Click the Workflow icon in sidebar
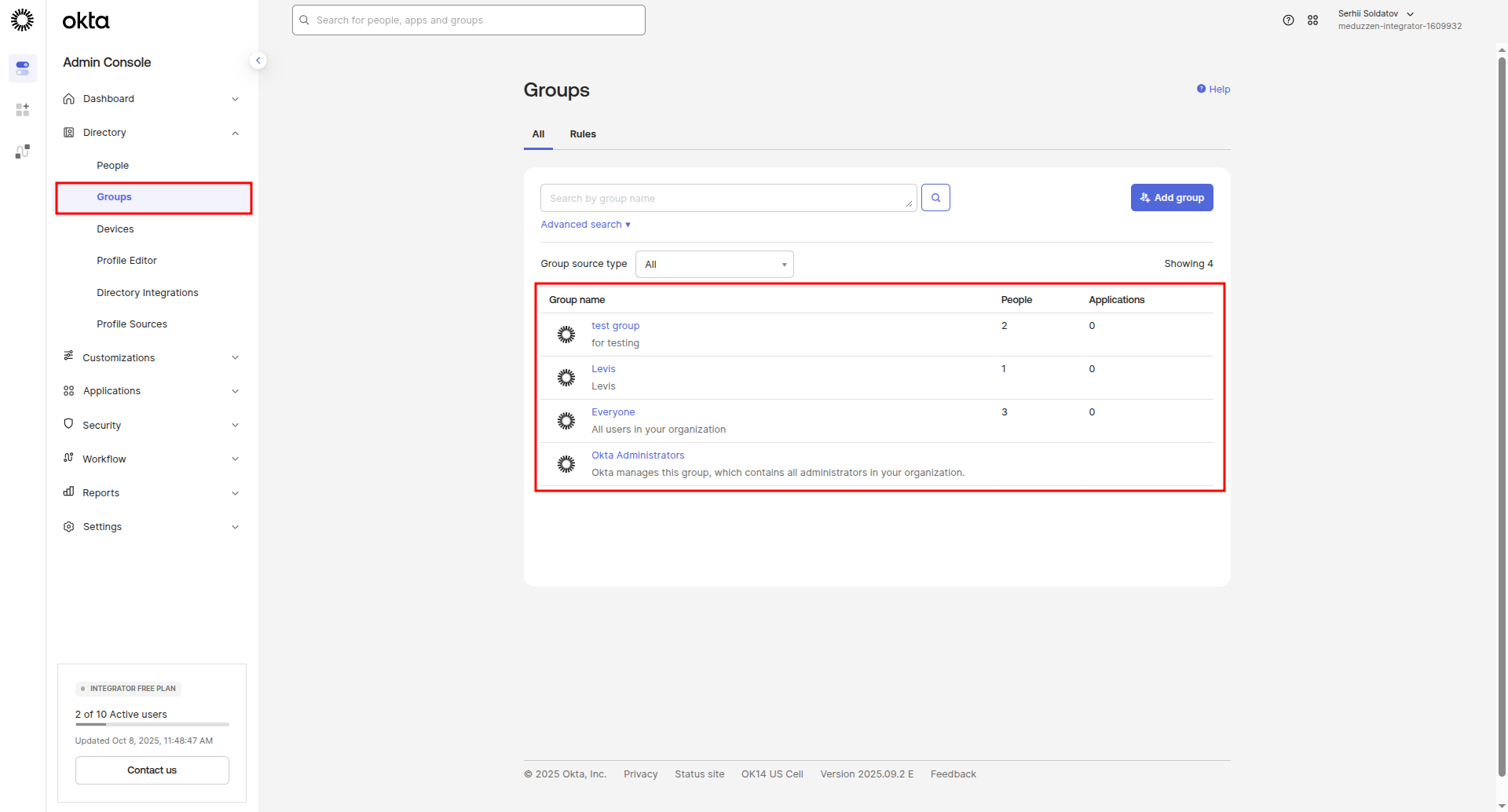This screenshot has width=1508, height=812. pos(69,458)
